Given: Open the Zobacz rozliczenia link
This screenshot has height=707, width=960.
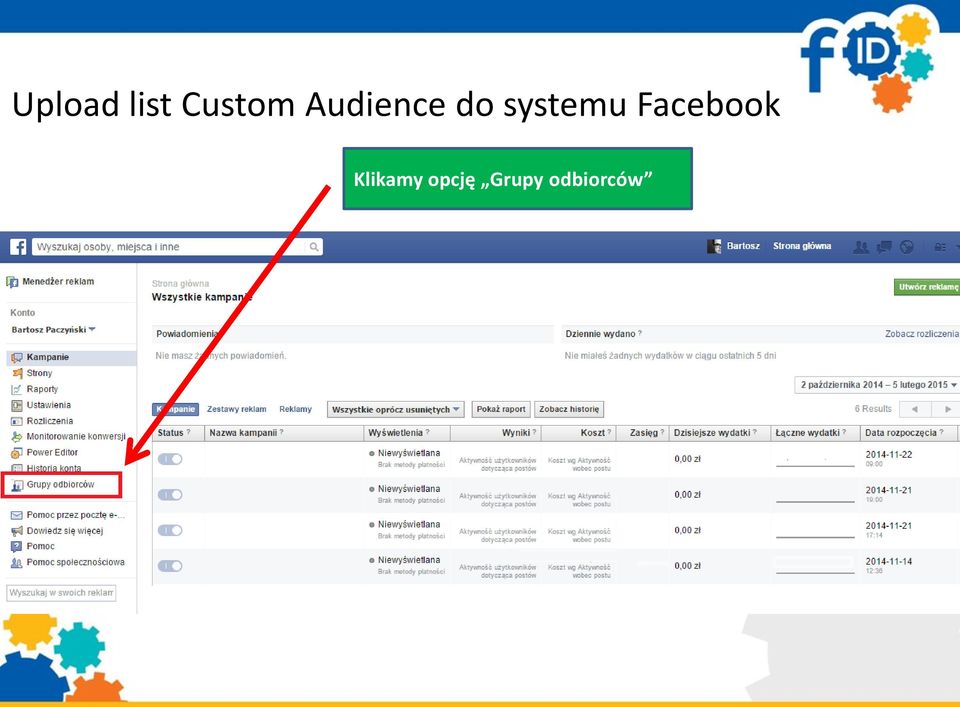Looking at the screenshot, I should point(921,334).
